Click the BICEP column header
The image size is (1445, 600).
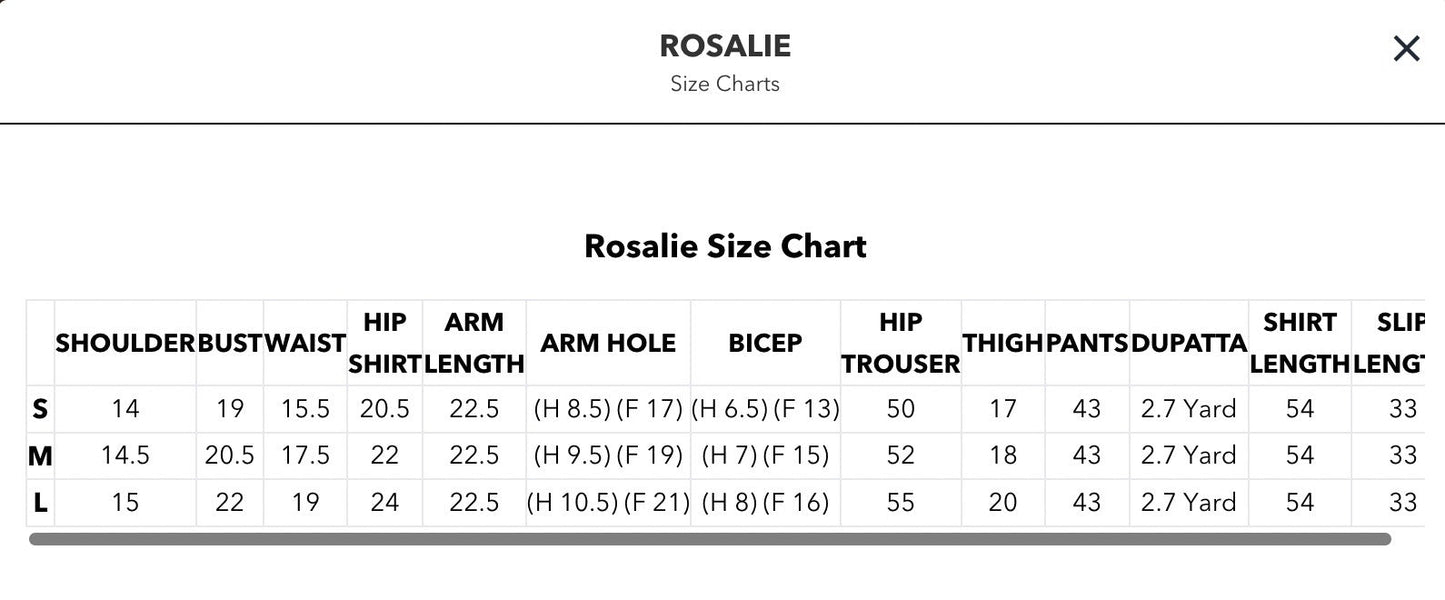point(765,342)
